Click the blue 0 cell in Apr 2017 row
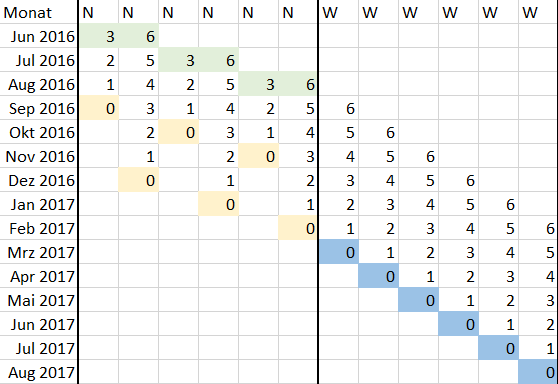The image size is (558, 384). pyautogui.click(x=379, y=276)
